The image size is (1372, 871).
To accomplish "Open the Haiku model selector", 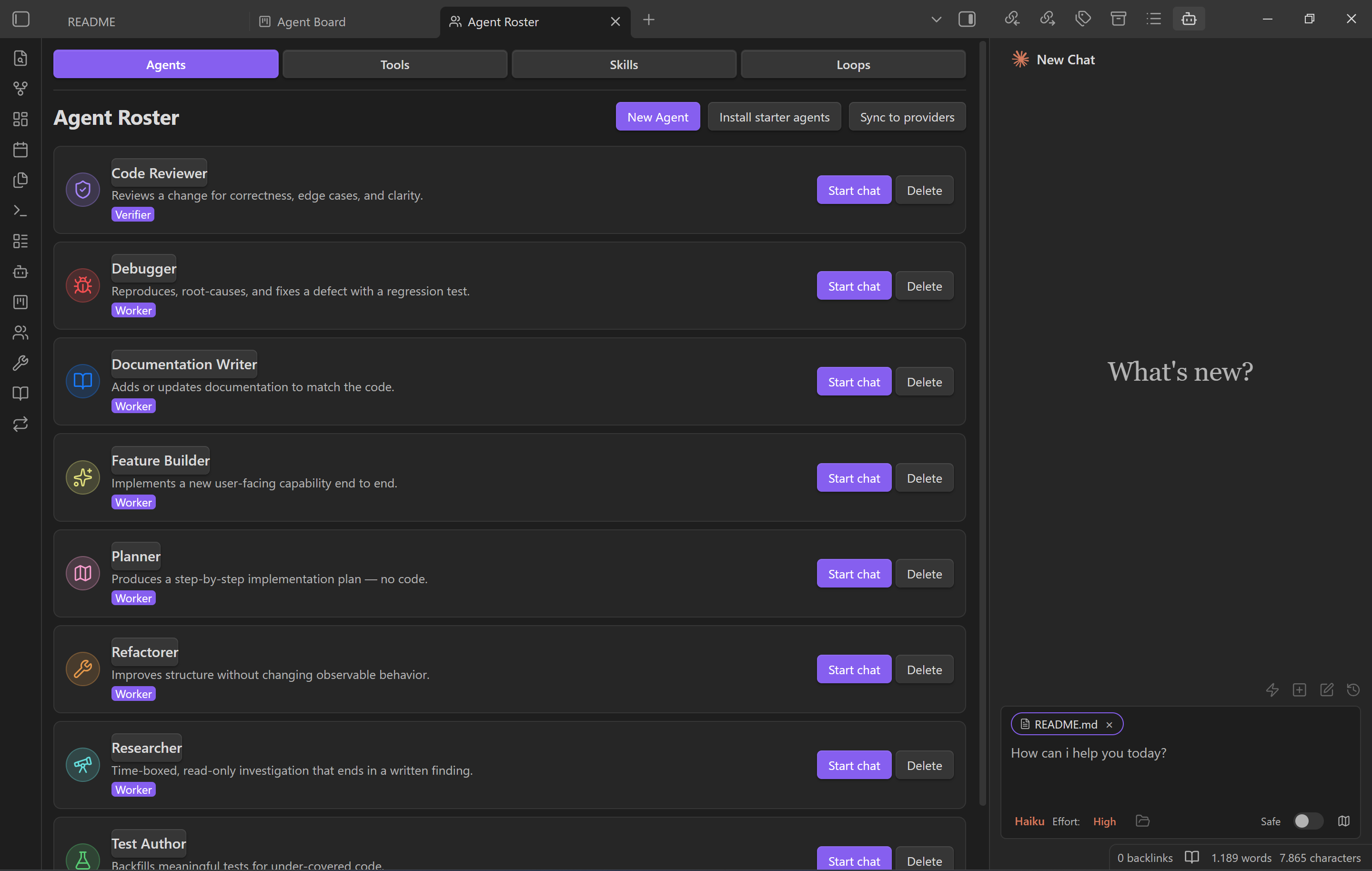I will coord(1029,821).
